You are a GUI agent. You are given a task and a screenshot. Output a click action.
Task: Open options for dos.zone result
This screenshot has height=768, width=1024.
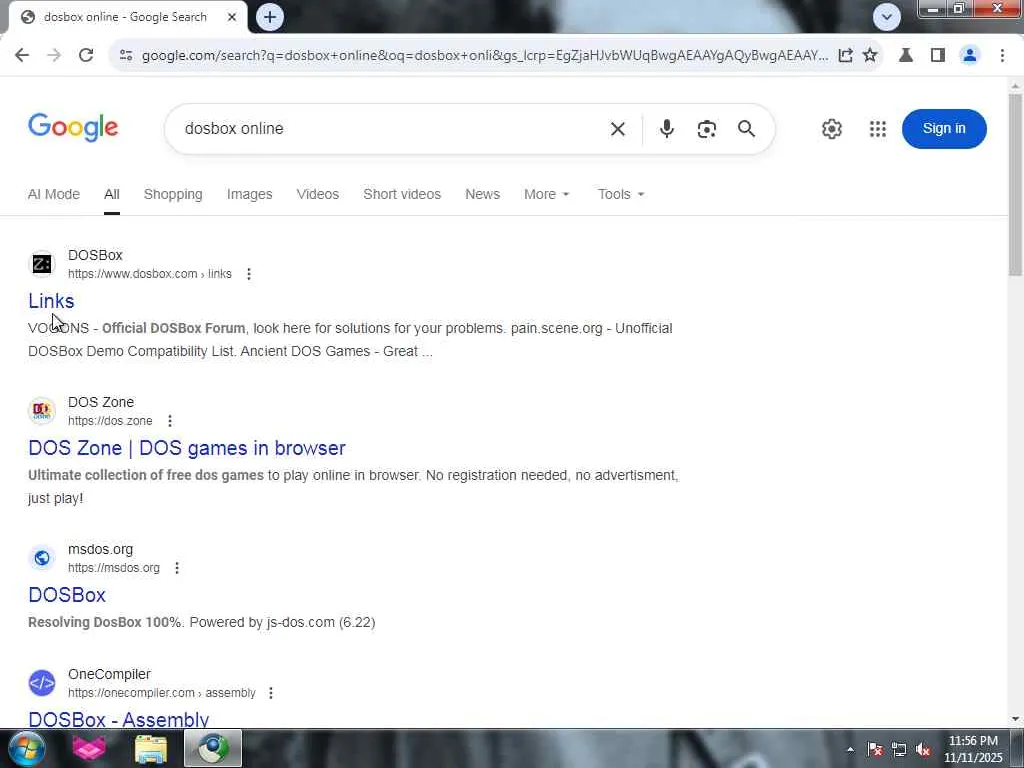tap(170, 421)
